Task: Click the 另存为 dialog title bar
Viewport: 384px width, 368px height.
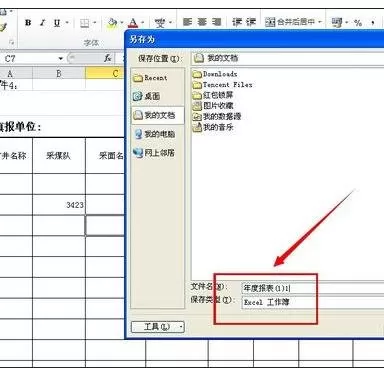Action: coord(255,39)
